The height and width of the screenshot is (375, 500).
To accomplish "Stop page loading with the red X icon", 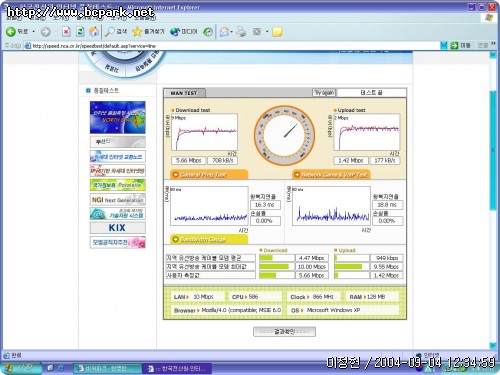I will point(66,32).
